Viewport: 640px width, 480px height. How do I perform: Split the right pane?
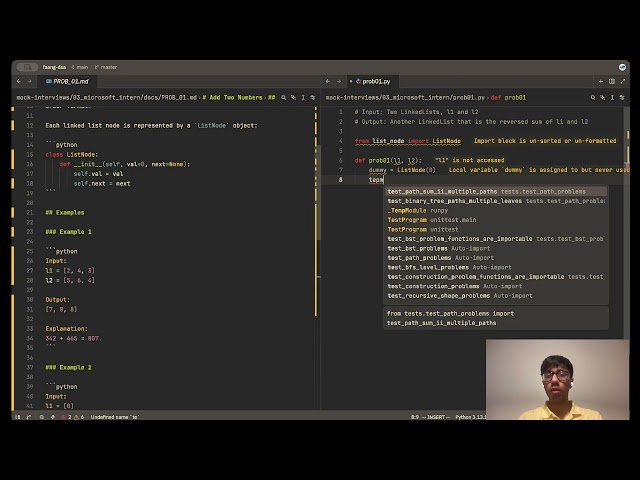coord(612,81)
